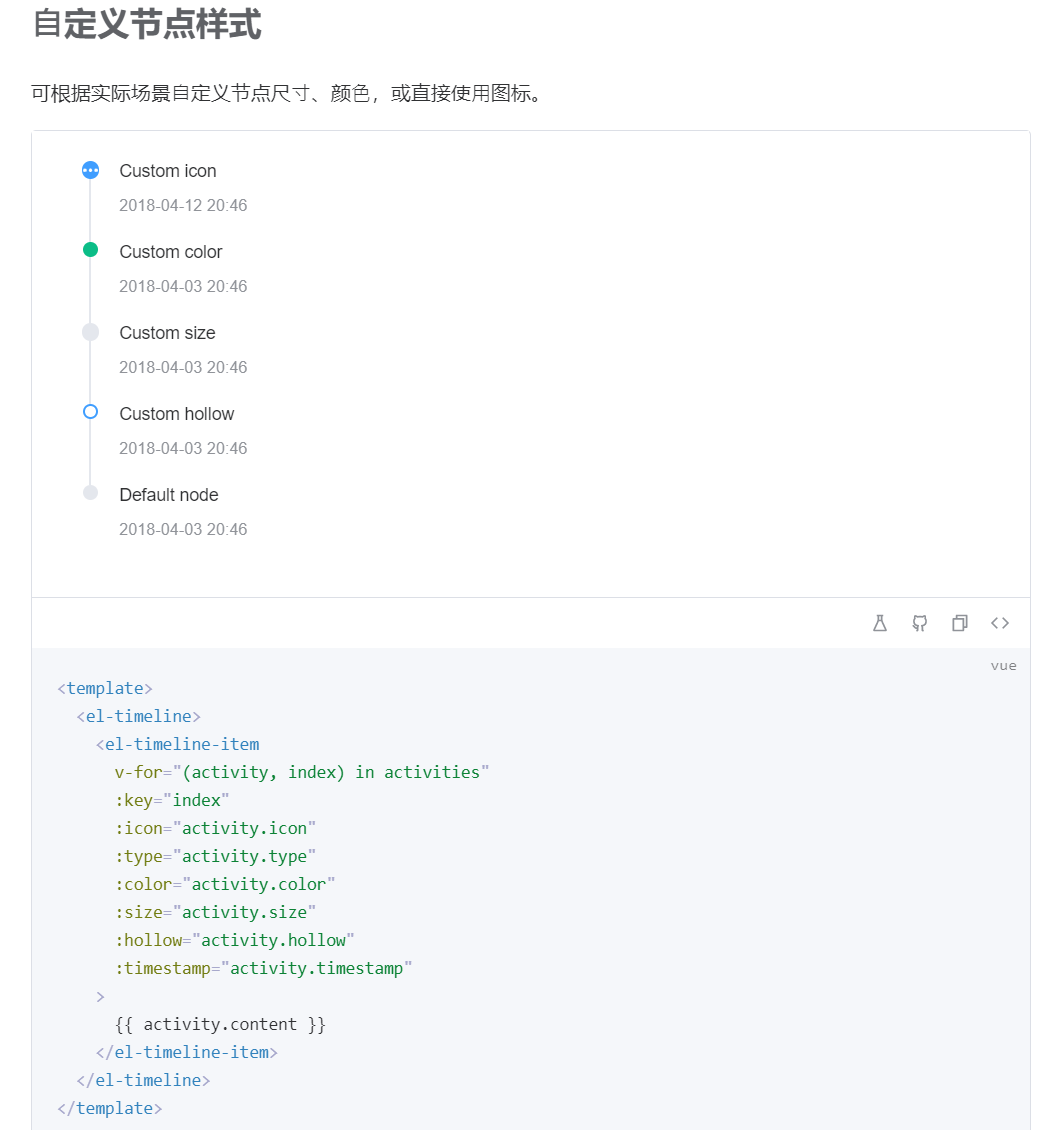
Task: Open the demo source on GitHub
Action: tap(919, 622)
